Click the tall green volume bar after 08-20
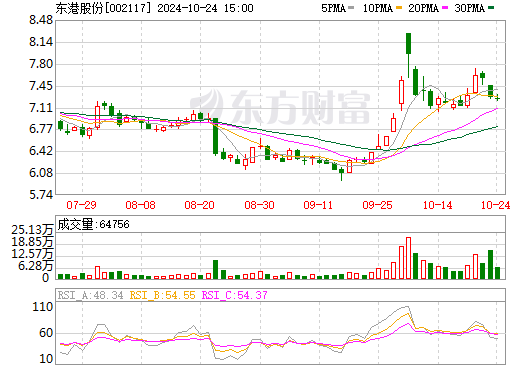Screen dimensions: 520x365 pos(215,269)
